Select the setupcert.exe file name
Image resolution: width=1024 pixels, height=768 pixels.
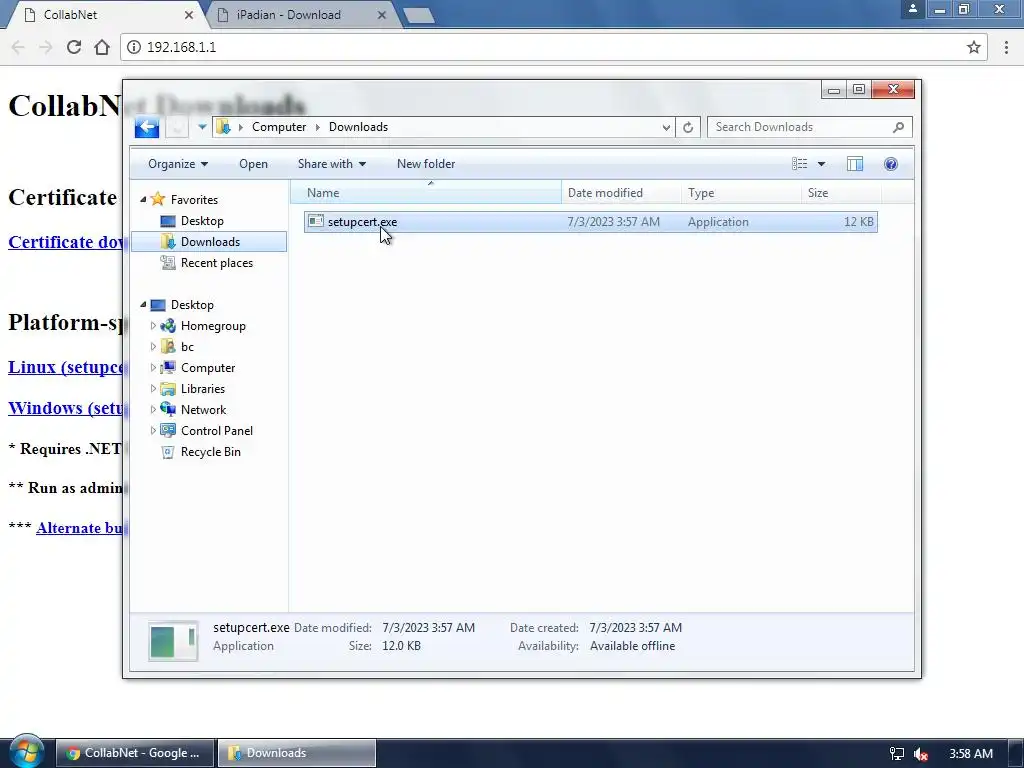tap(362, 222)
